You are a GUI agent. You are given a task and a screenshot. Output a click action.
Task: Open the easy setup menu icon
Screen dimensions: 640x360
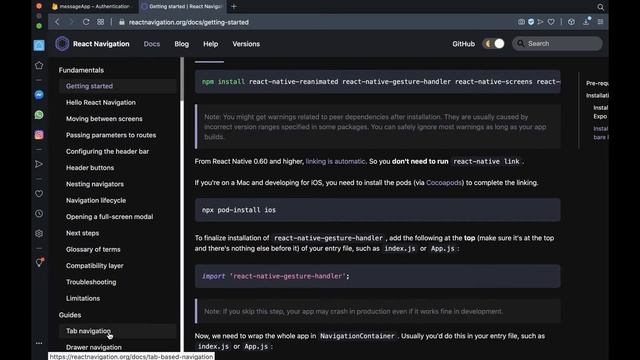[x=600, y=22]
